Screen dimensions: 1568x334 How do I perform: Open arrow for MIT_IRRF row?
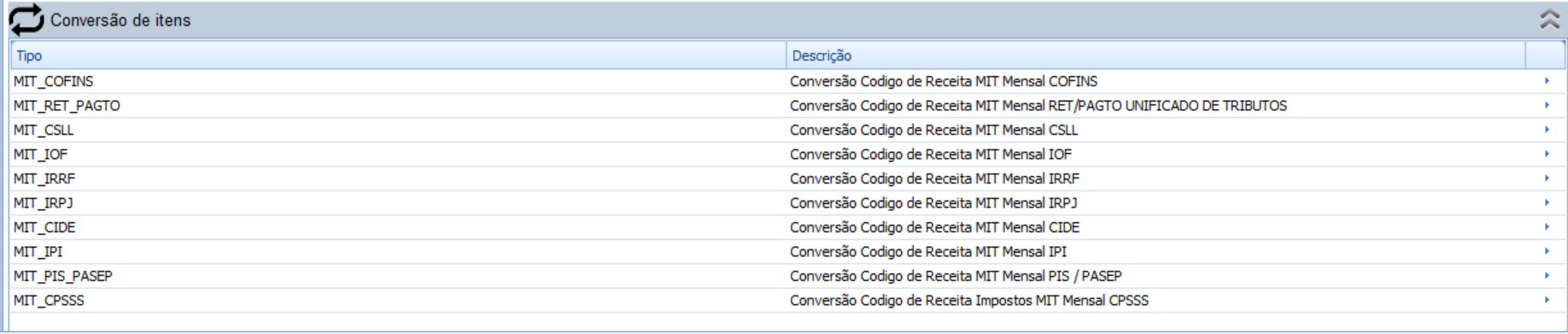pyautogui.click(x=1546, y=179)
